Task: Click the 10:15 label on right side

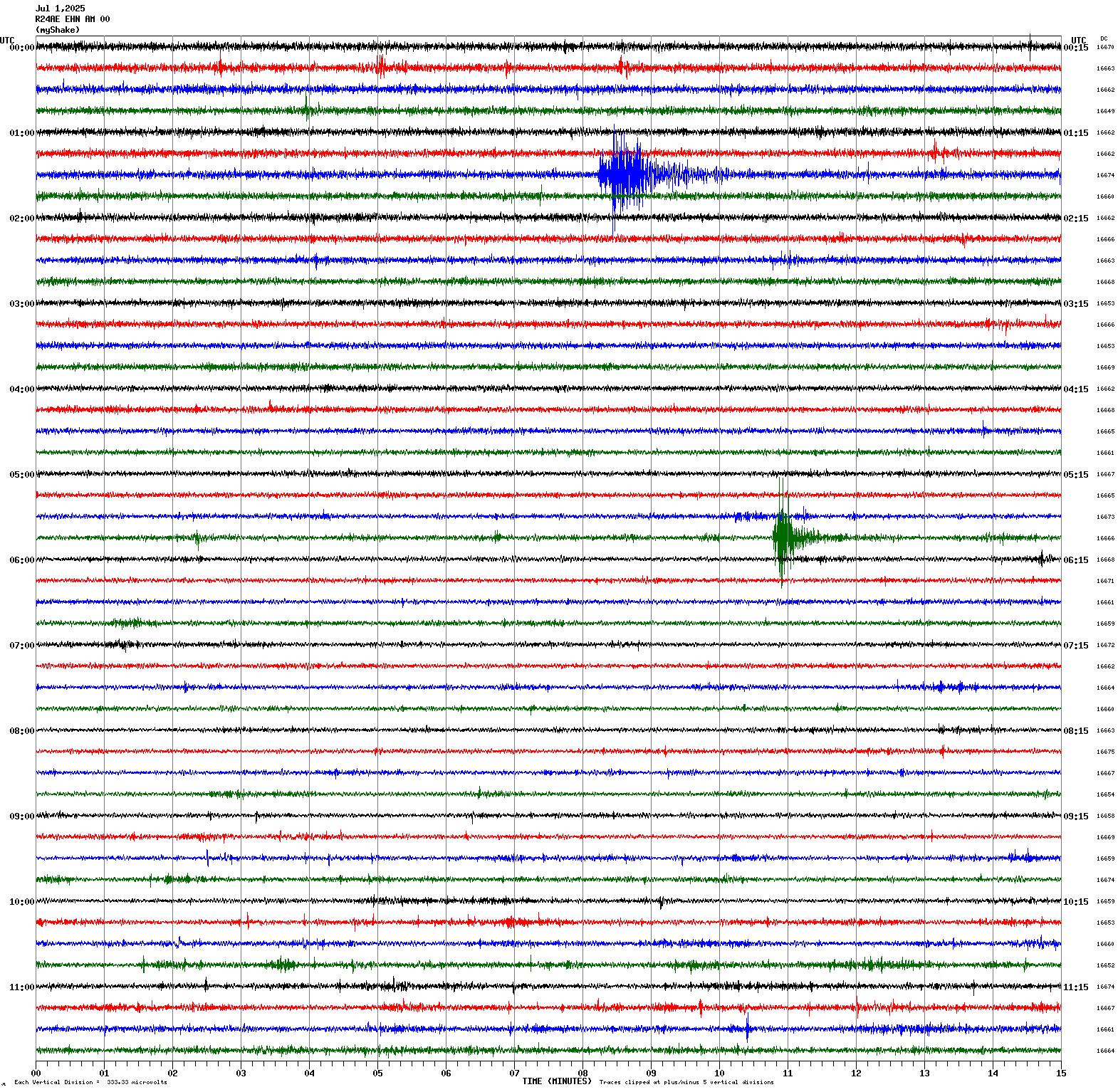Action: coord(1076,902)
